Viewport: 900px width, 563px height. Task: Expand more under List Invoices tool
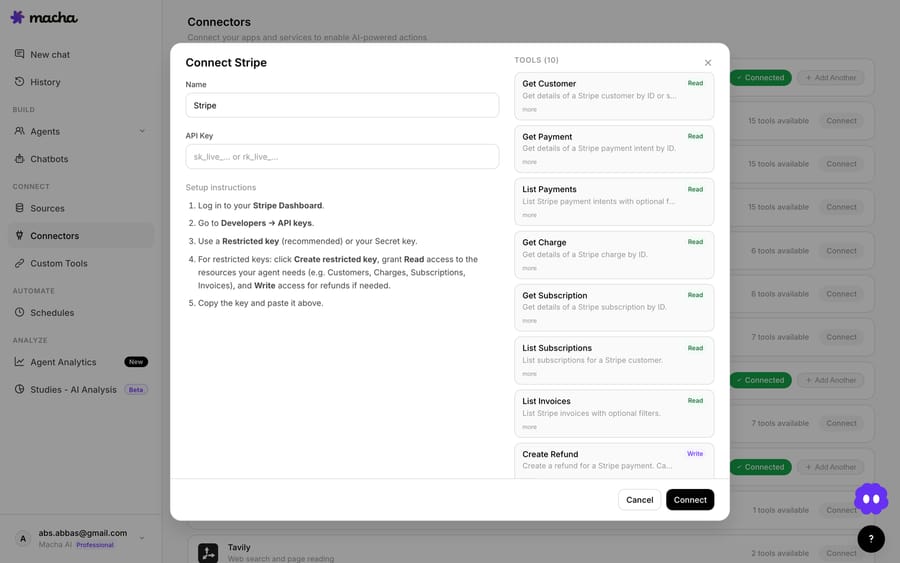[x=529, y=428]
